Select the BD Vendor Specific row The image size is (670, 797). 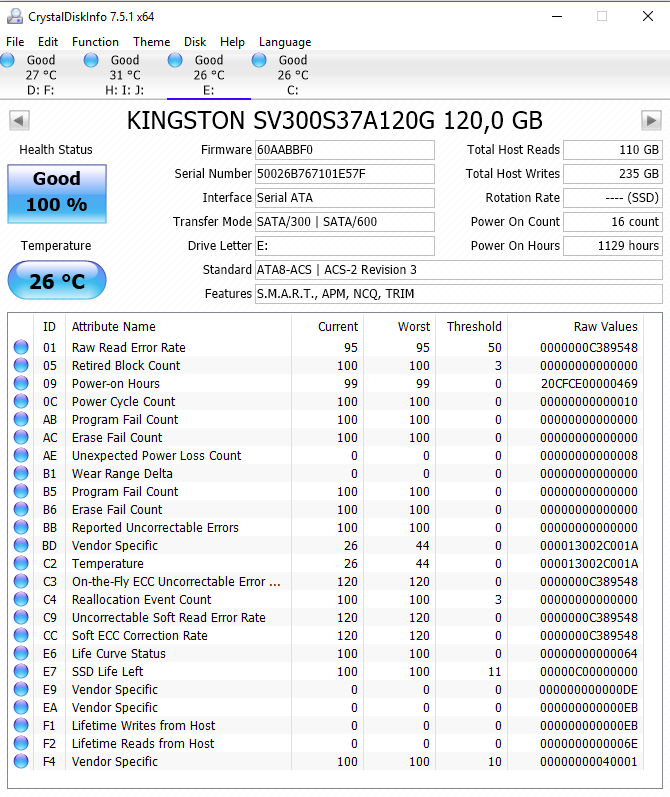[x=326, y=545]
